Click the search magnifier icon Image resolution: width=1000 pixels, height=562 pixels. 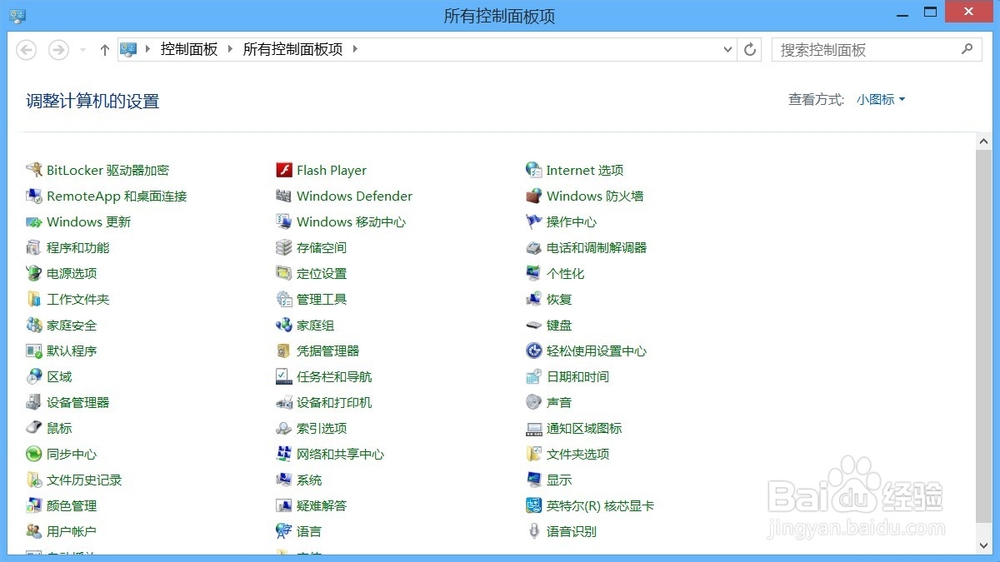[x=967, y=49]
